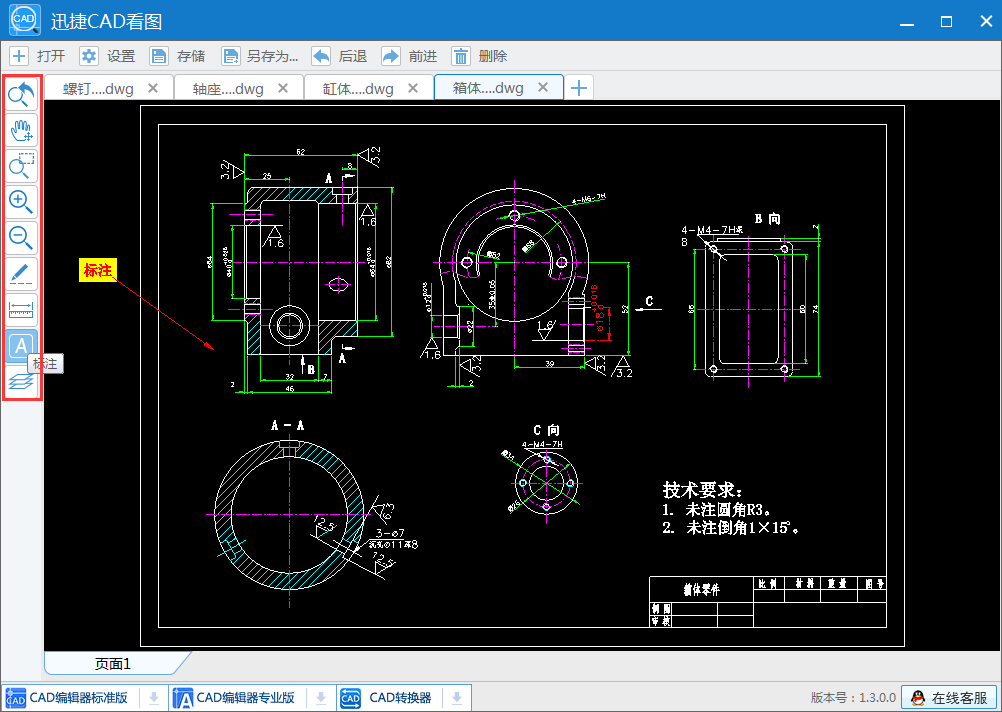This screenshot has width=1002, height=712.
Task: Click the text 未注圆角R3 in drawing
Action: [x=728, y=510]
